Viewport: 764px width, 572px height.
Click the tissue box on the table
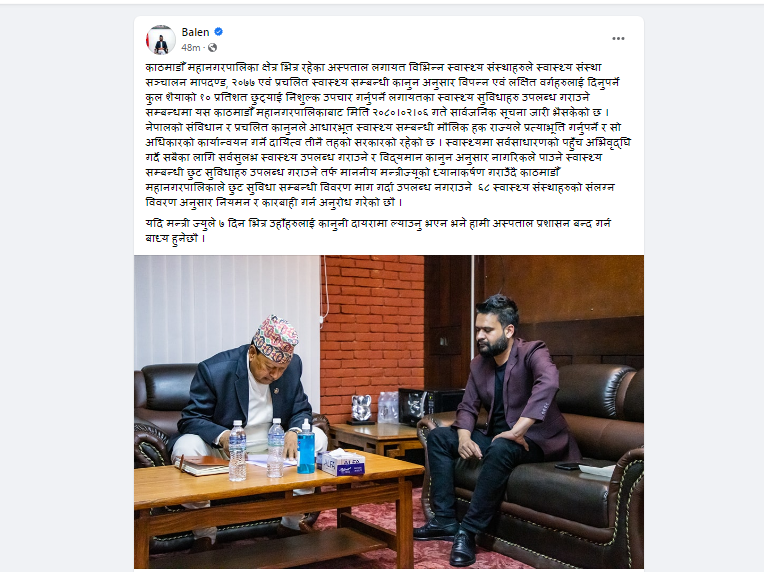point(341,462)
